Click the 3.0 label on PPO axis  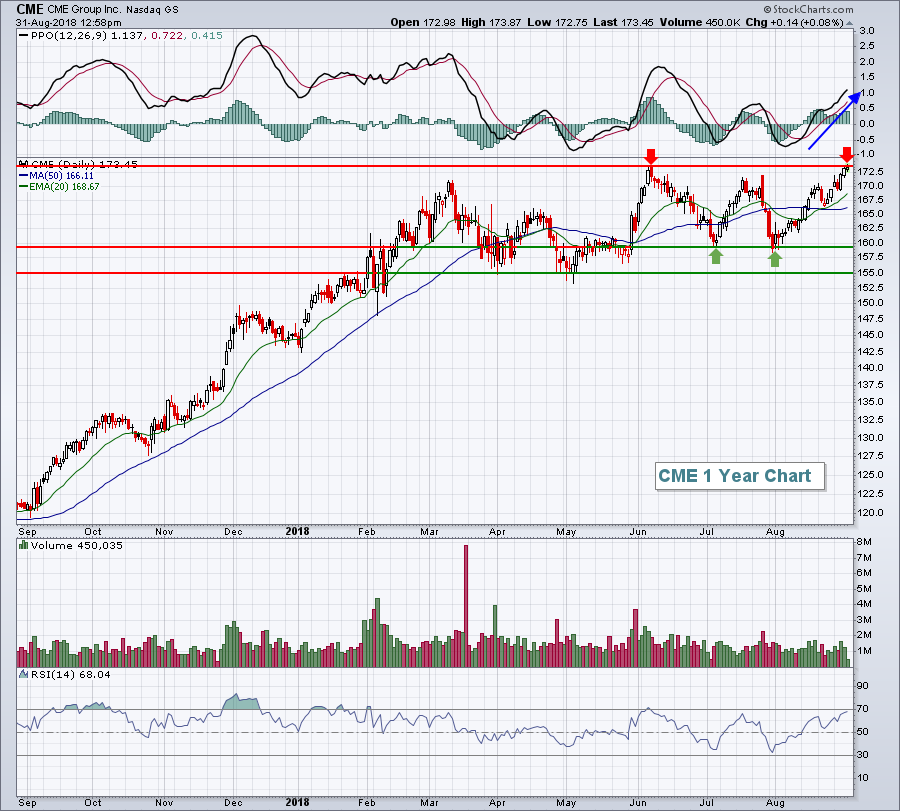867,31
